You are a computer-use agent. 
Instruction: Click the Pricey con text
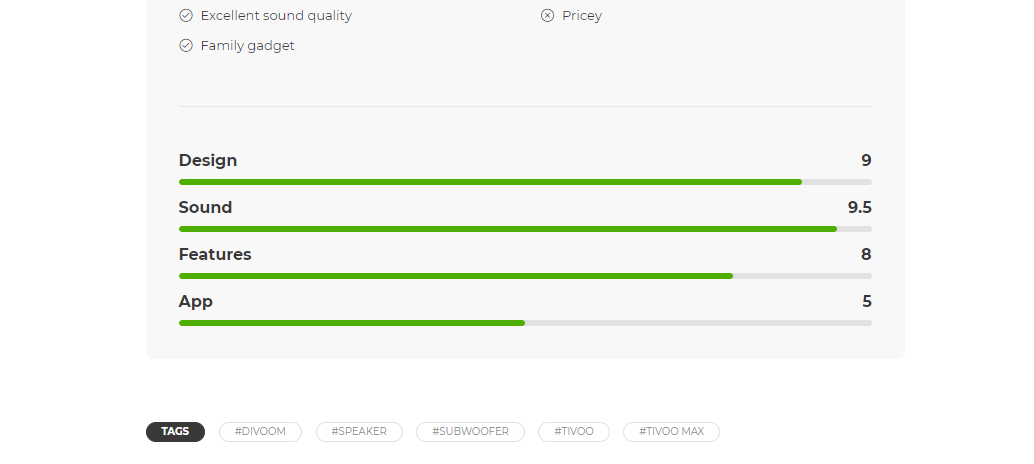pyautogui.click(x=582, y=16)
